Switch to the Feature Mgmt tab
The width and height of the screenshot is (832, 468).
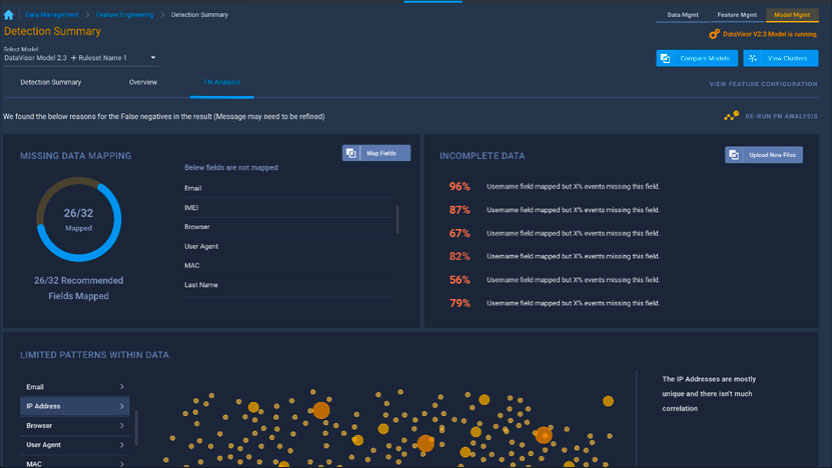(x=737, y=15)
